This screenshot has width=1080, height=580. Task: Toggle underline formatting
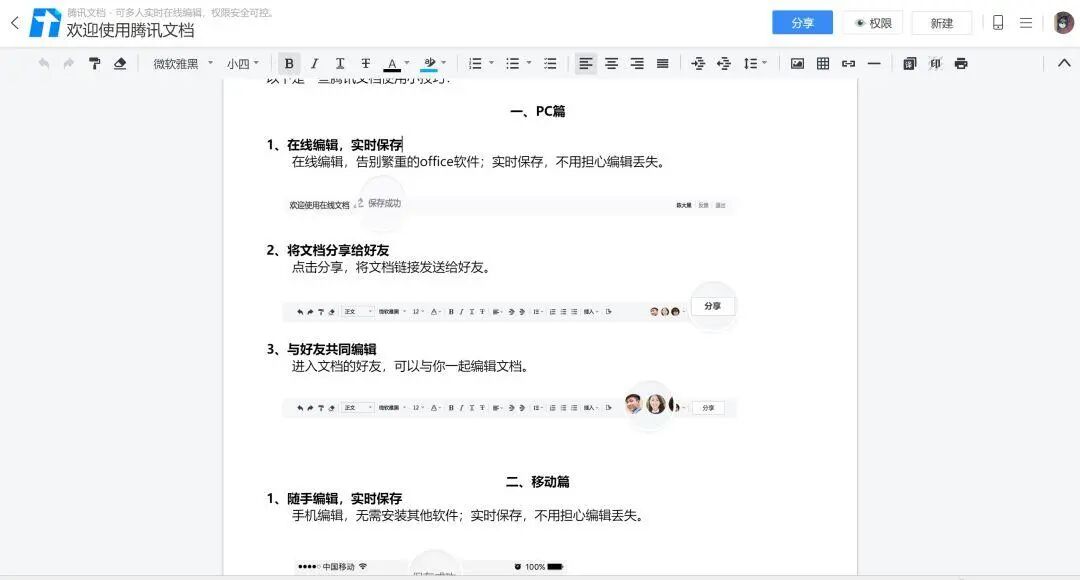pyautogui.click(x=340, y=63)
